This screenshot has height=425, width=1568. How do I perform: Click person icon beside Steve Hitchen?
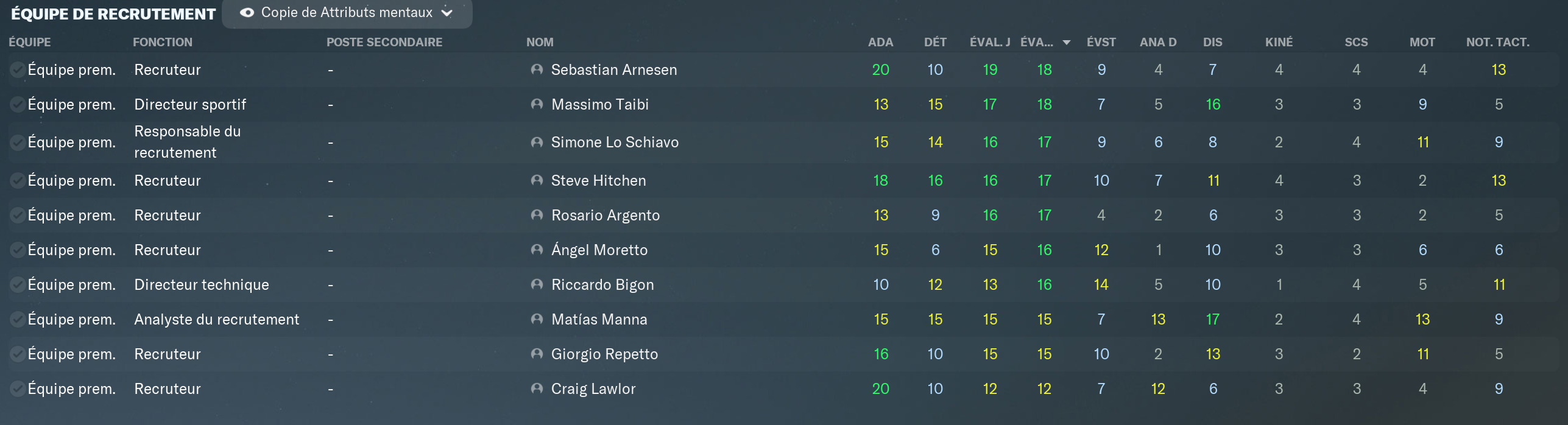click(537, 180)
